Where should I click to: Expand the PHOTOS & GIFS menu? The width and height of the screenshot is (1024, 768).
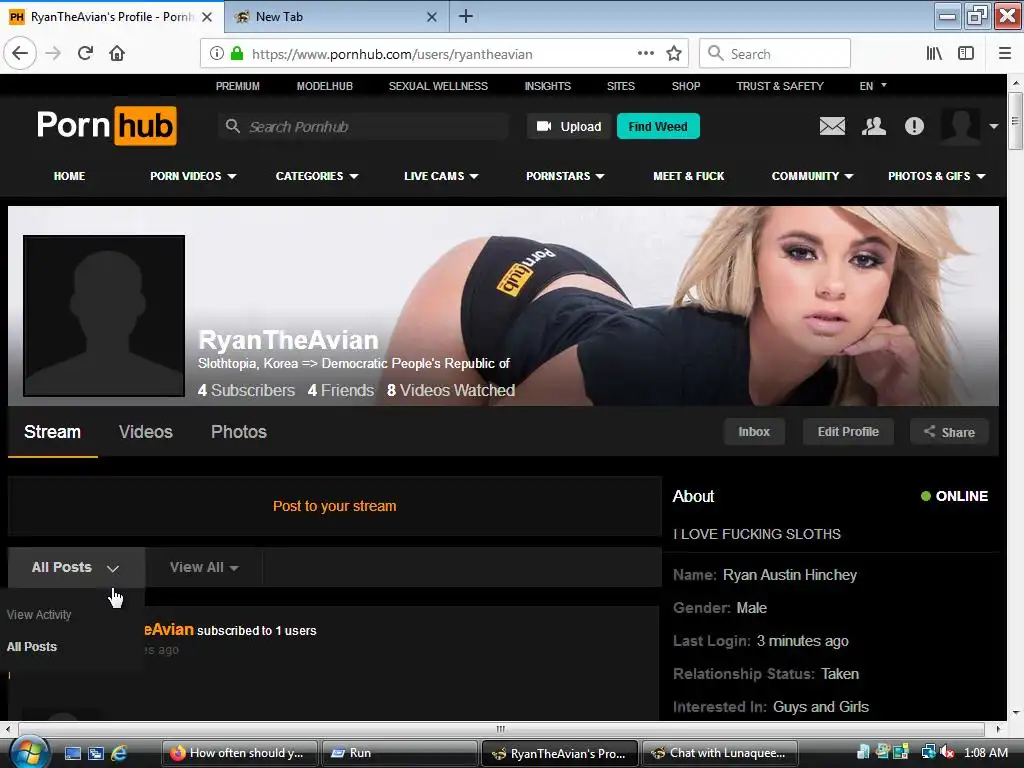tap(936, 176)
